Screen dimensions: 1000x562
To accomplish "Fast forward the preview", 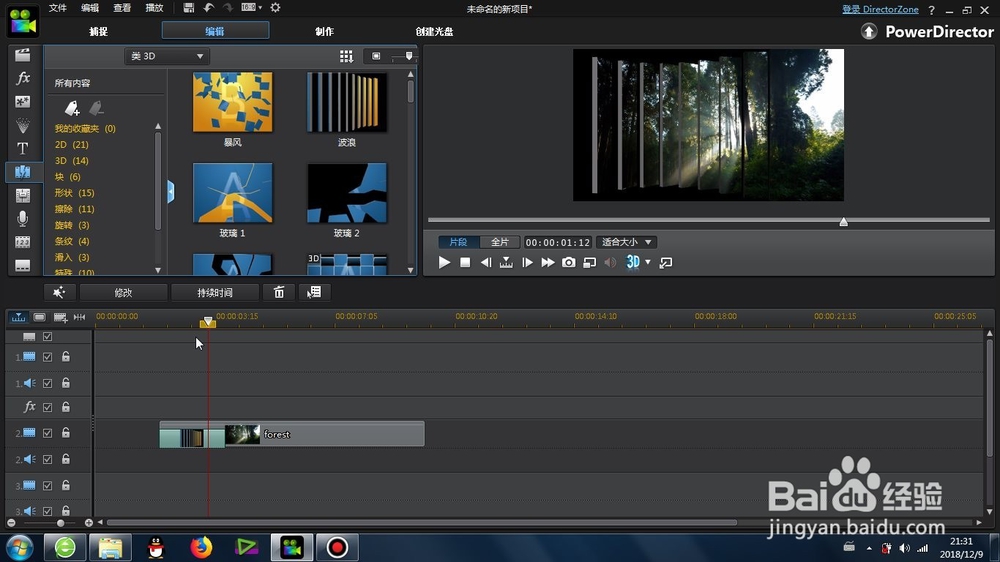I will point(548,262).
